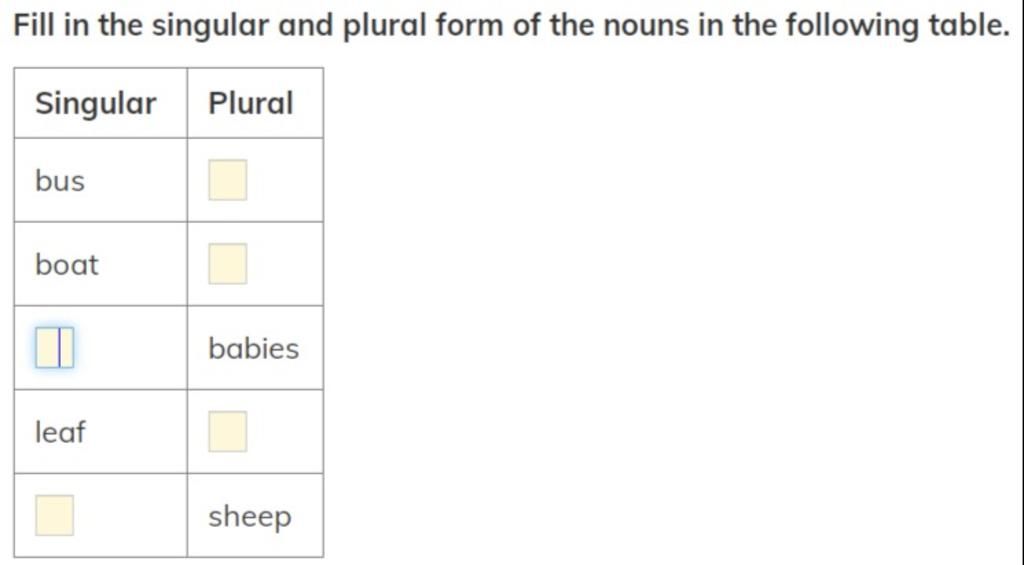Image resolution: width=1024 pixels, height=565 pixels.
Task: Click the word sheep in the Plural column
Action: 249,517
